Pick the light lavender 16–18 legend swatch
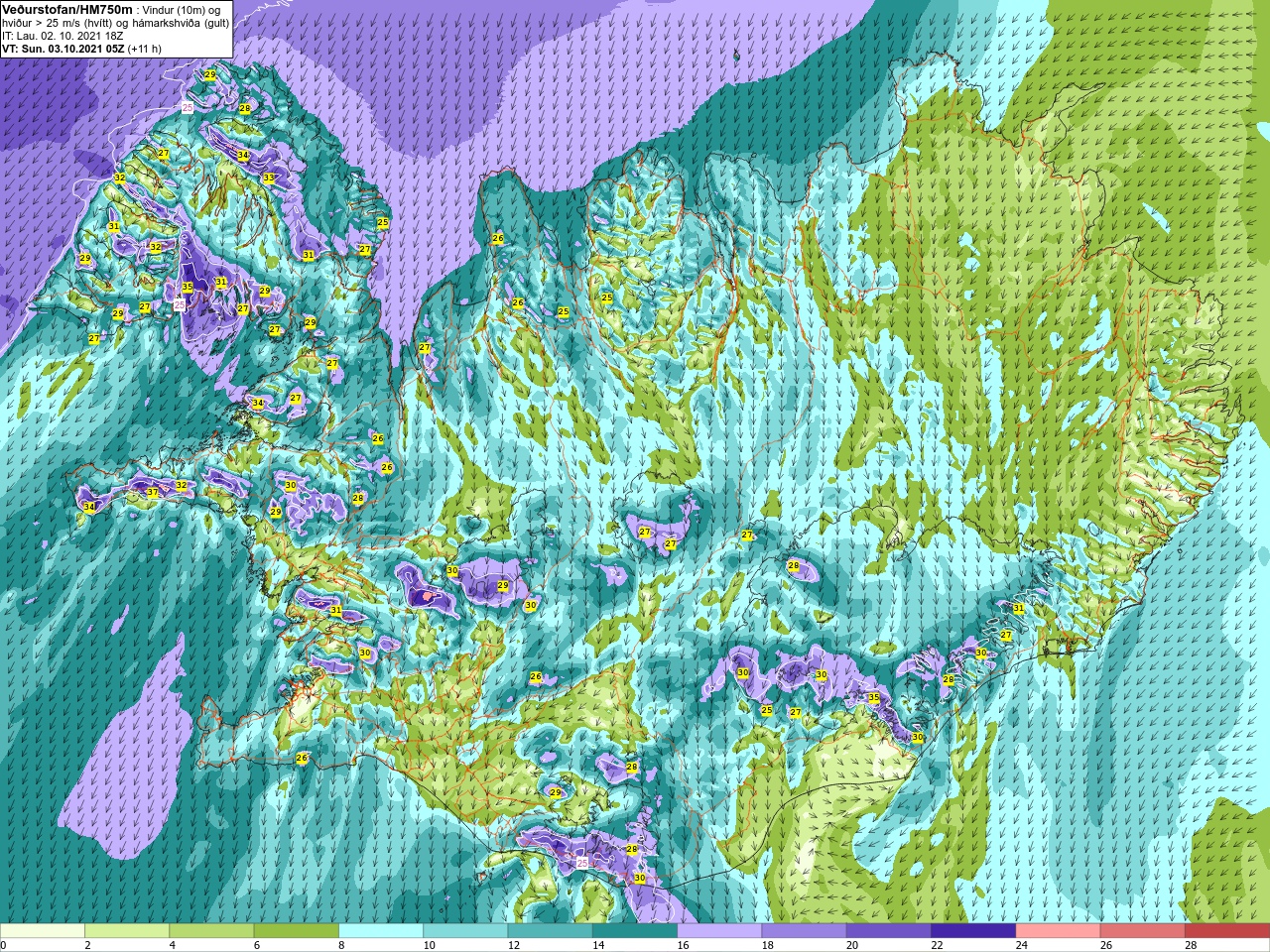Screen dimensions: 1270x952 pyautogui.click(x=719, y=931)
